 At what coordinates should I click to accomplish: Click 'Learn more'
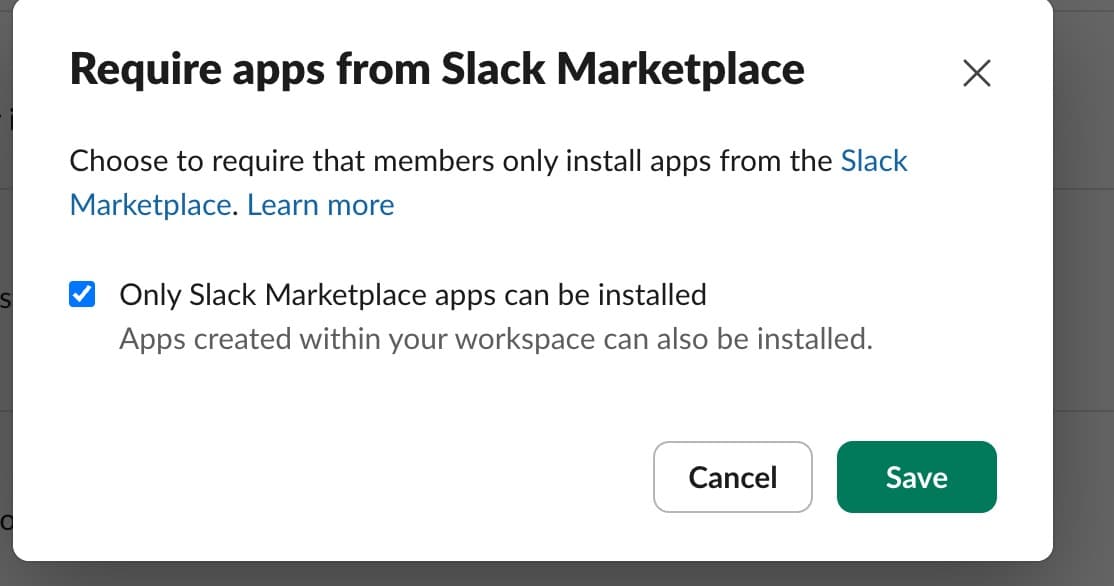(320, 204)
